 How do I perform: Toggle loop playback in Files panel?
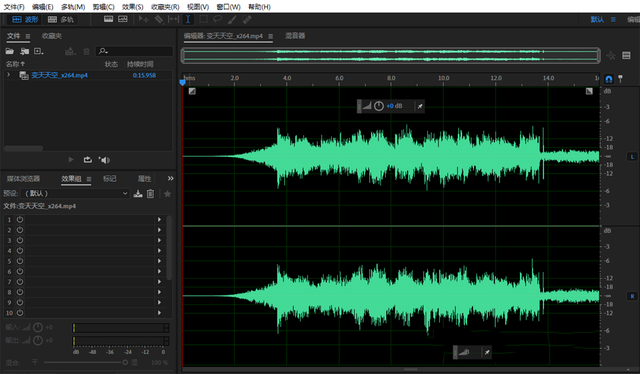pos(88,160)
